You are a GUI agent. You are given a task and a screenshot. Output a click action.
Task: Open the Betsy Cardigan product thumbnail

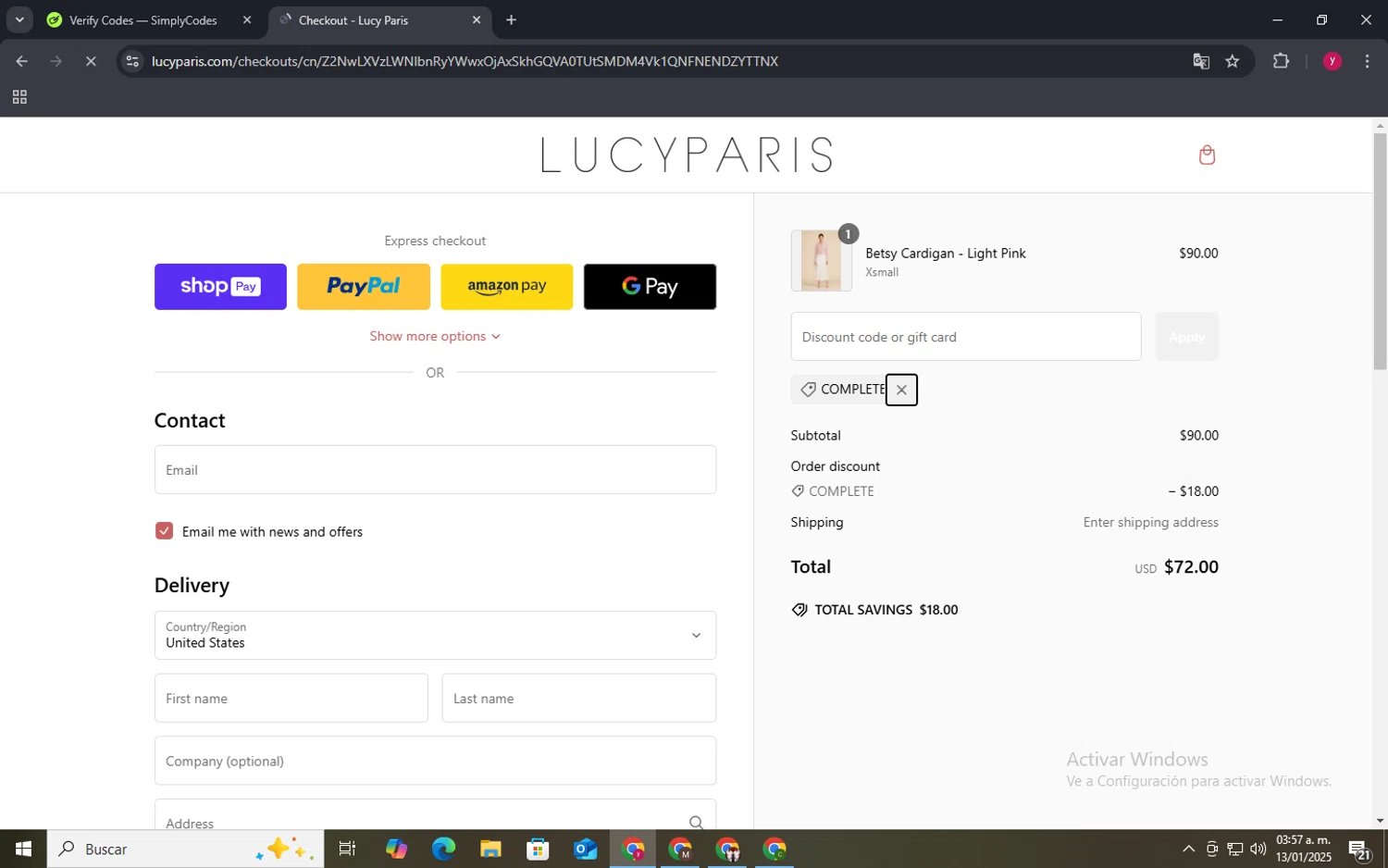point(821,261)
